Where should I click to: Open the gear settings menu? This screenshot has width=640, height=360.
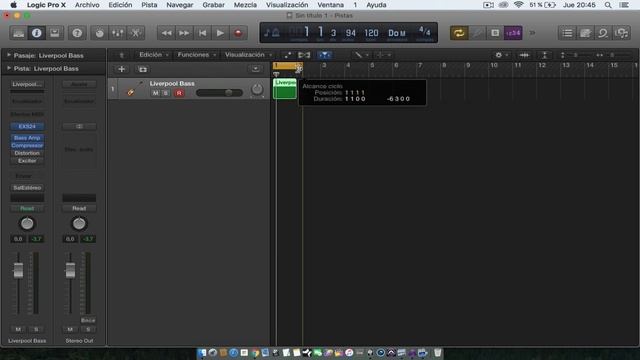[x=501, y=55]
